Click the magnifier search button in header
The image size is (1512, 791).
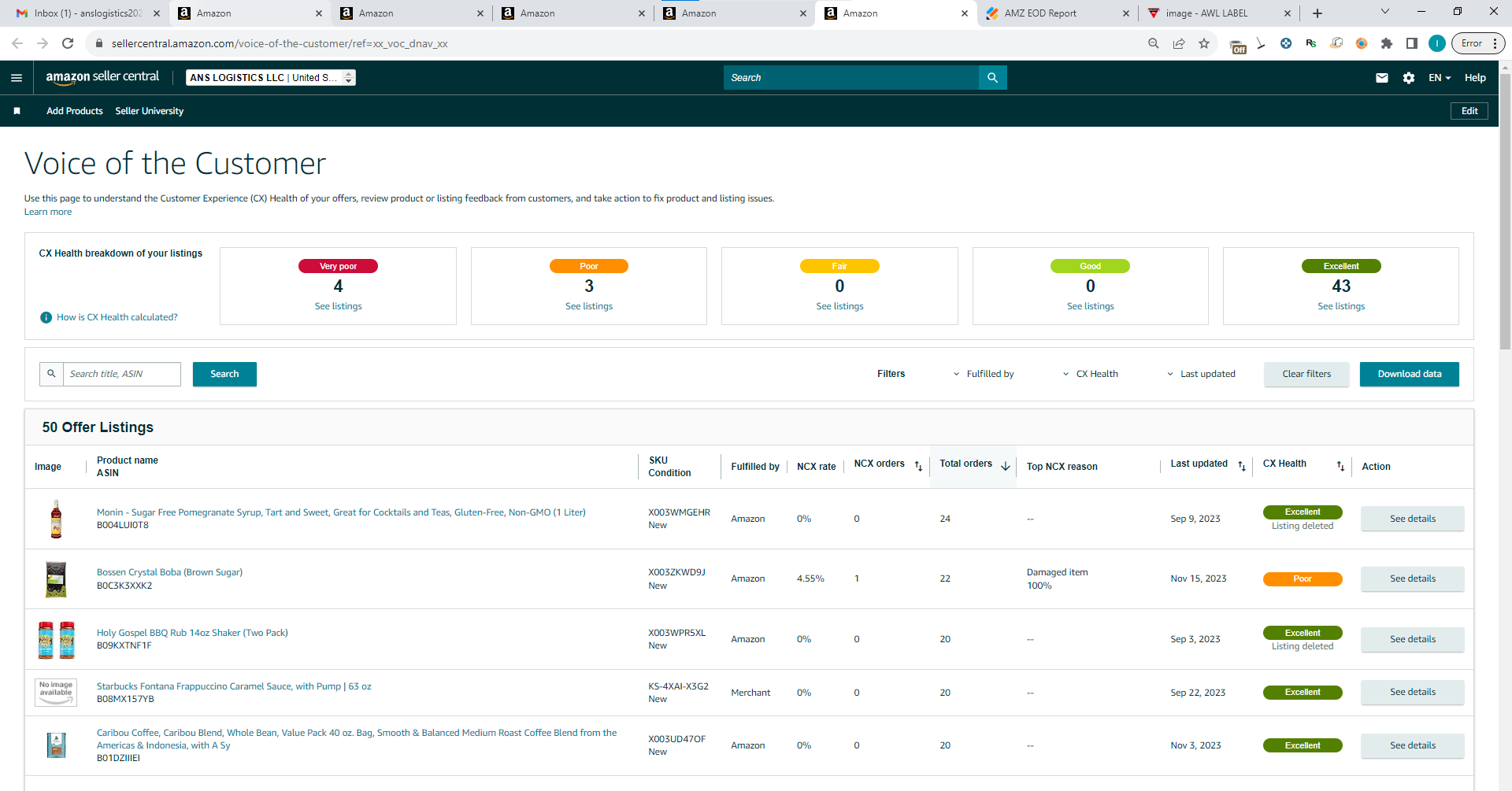(x=993, y=78)
